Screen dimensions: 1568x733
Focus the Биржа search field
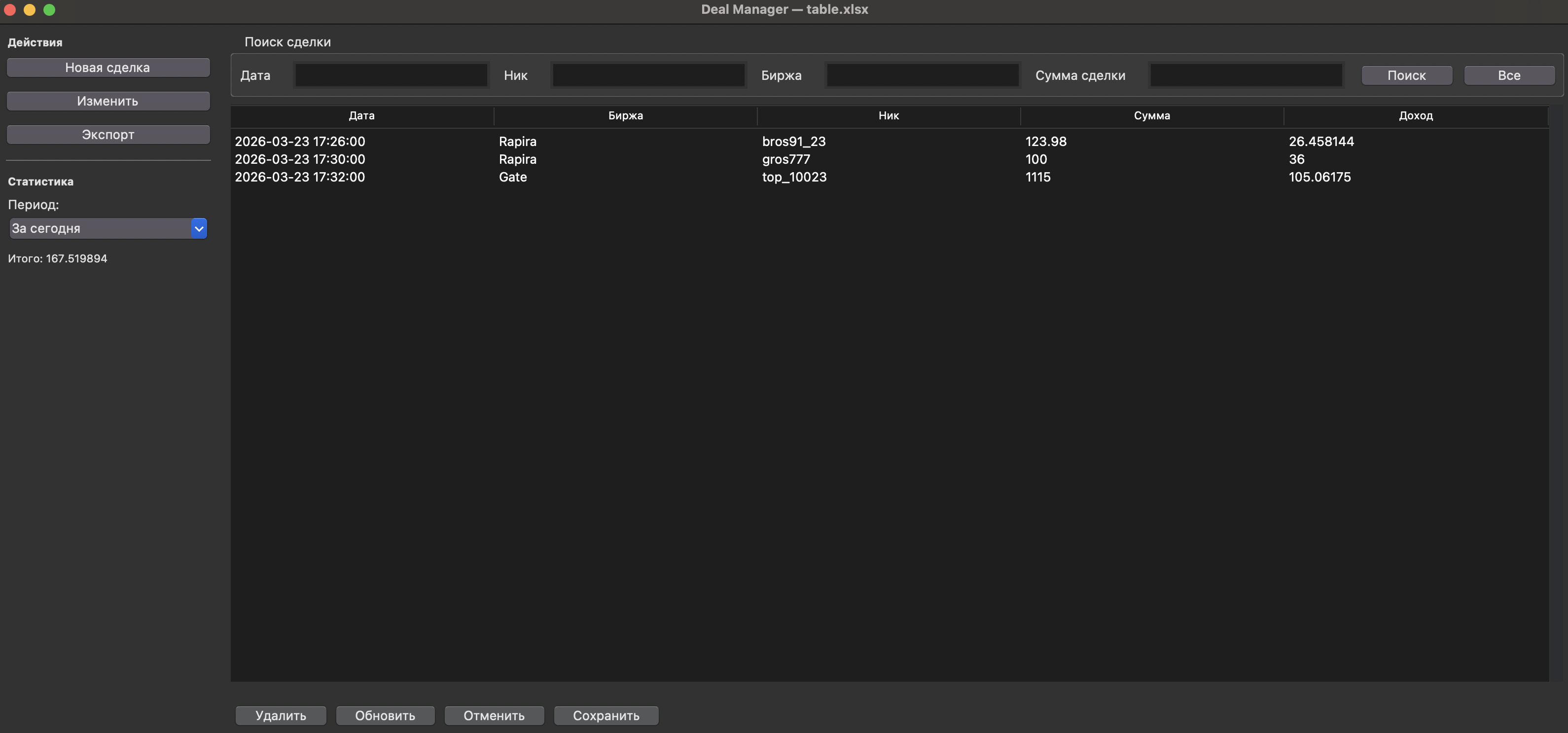click(x=923, y=75)
